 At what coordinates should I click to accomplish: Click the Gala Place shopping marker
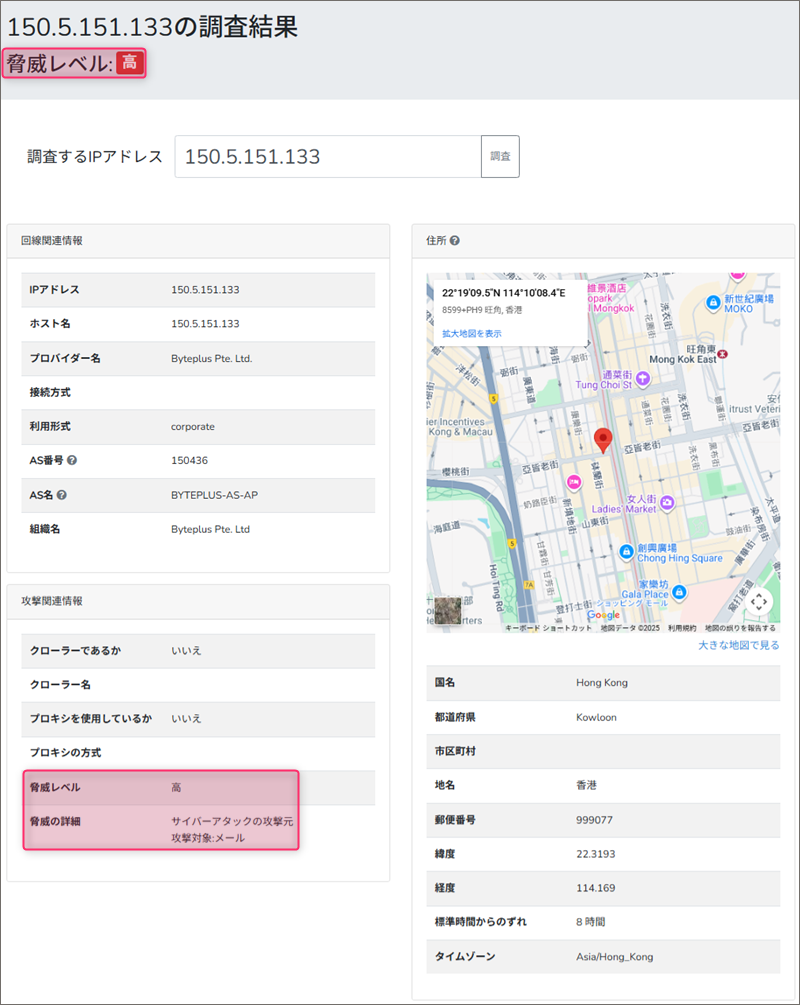pyautogui.click(x=679, y=593)
